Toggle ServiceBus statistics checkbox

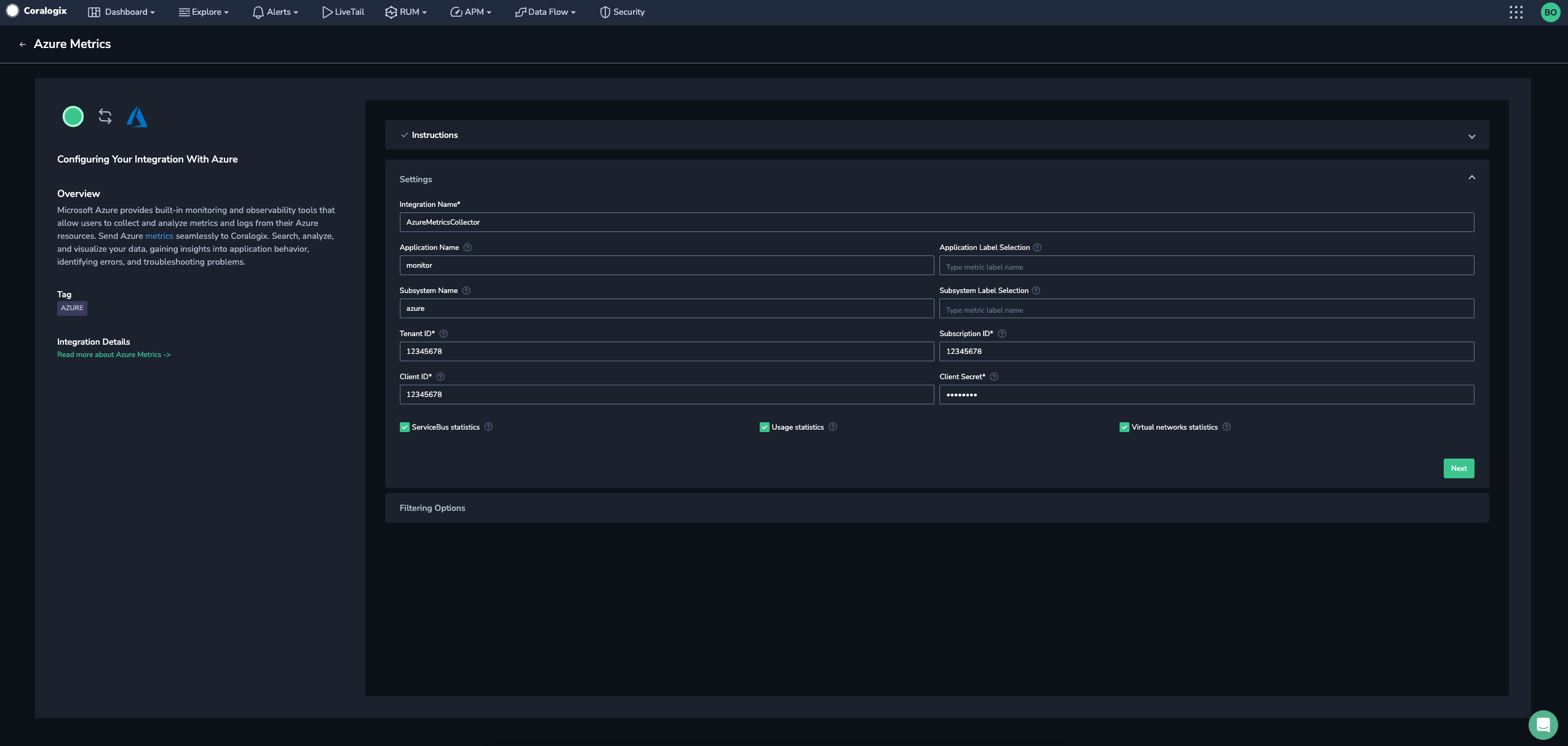pyautogui.click(x=405, y=427)
